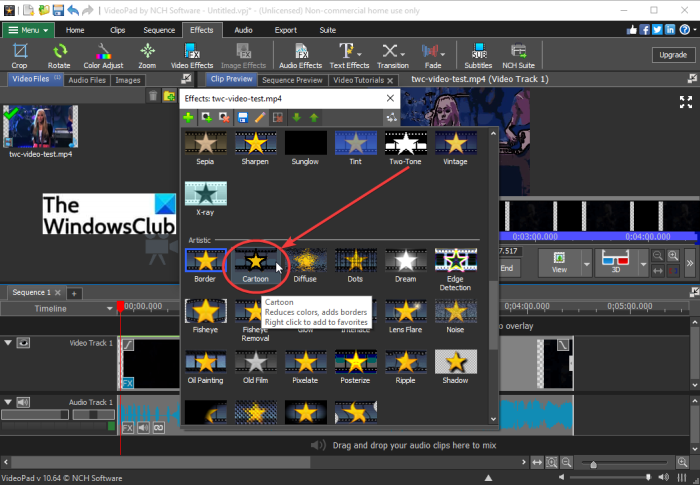Move effect down with green down arrow
The width and height of the screenshot is (700, 485).
pyautogui.click(x=296, y=117)
